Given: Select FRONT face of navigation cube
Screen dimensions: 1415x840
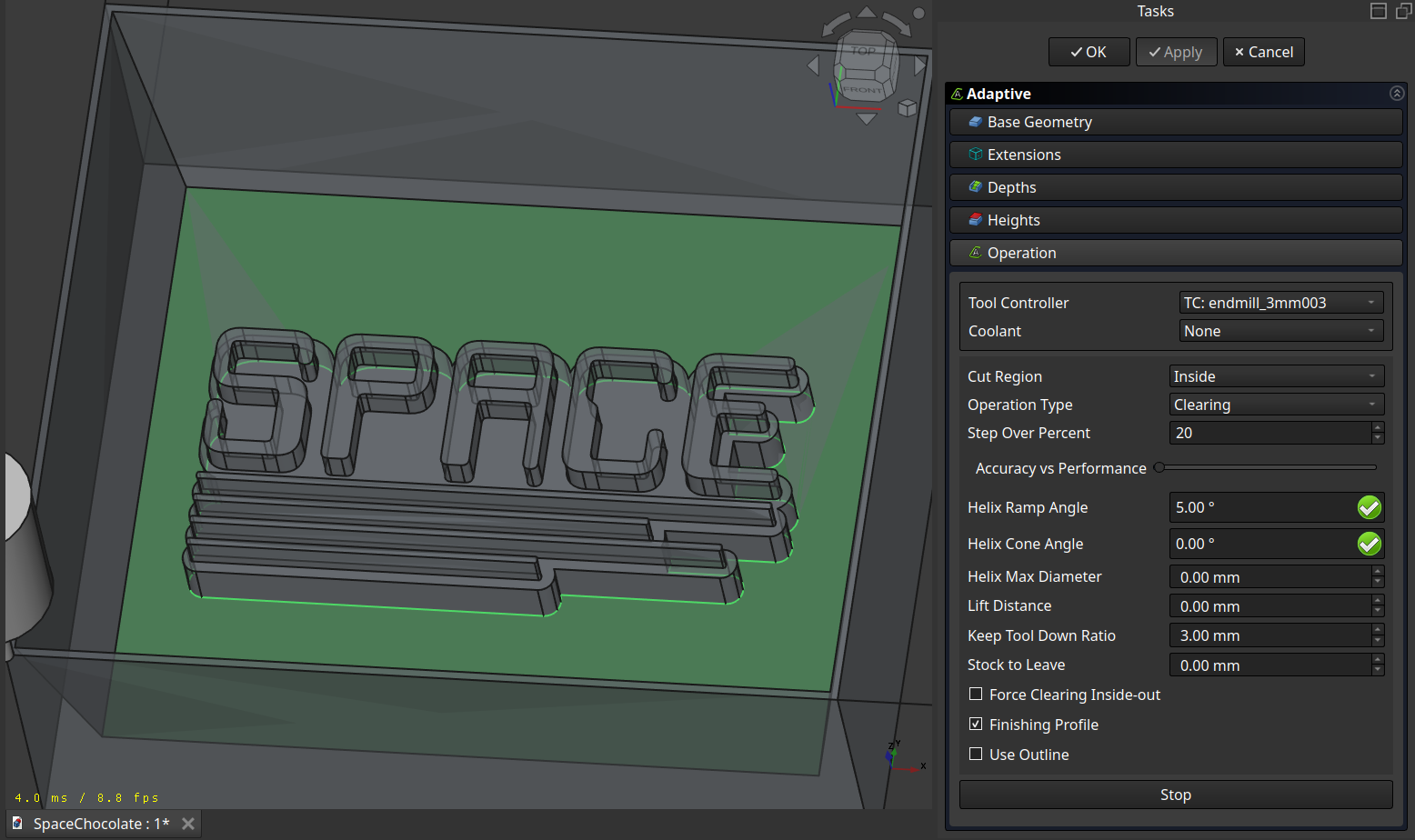Looking at the screenshot, I should (862, 89).
